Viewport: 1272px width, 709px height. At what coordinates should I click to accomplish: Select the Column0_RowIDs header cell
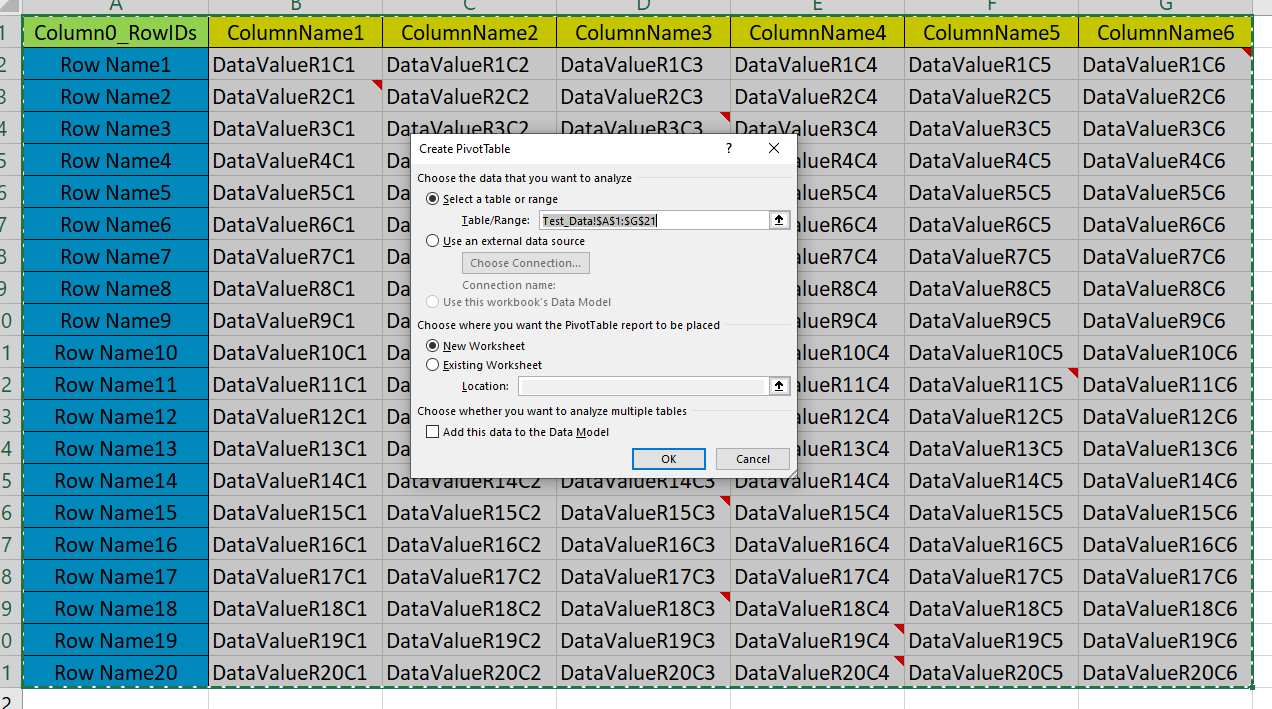pos(115,33)
